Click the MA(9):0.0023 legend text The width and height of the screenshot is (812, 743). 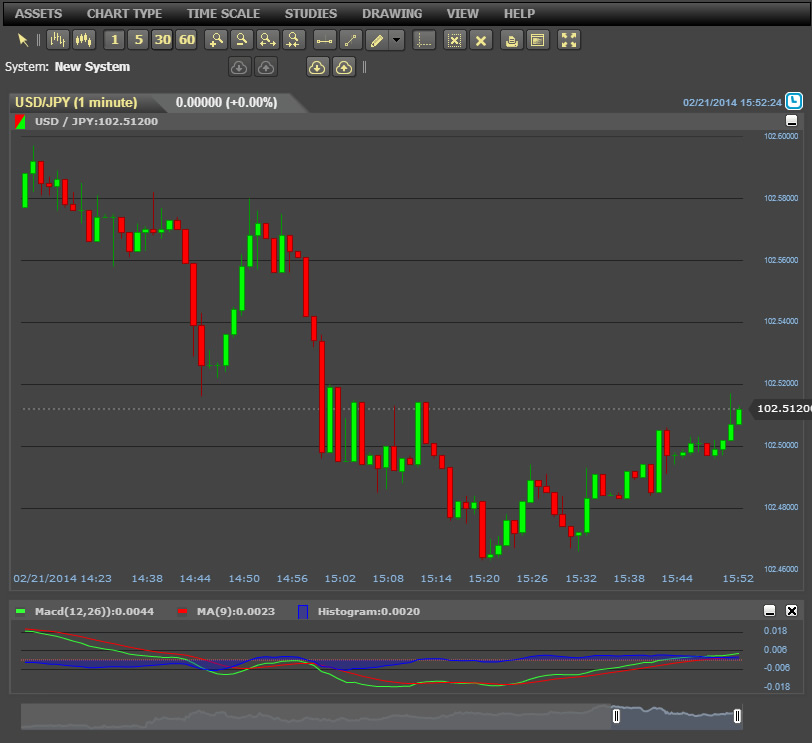click(236, 611)
